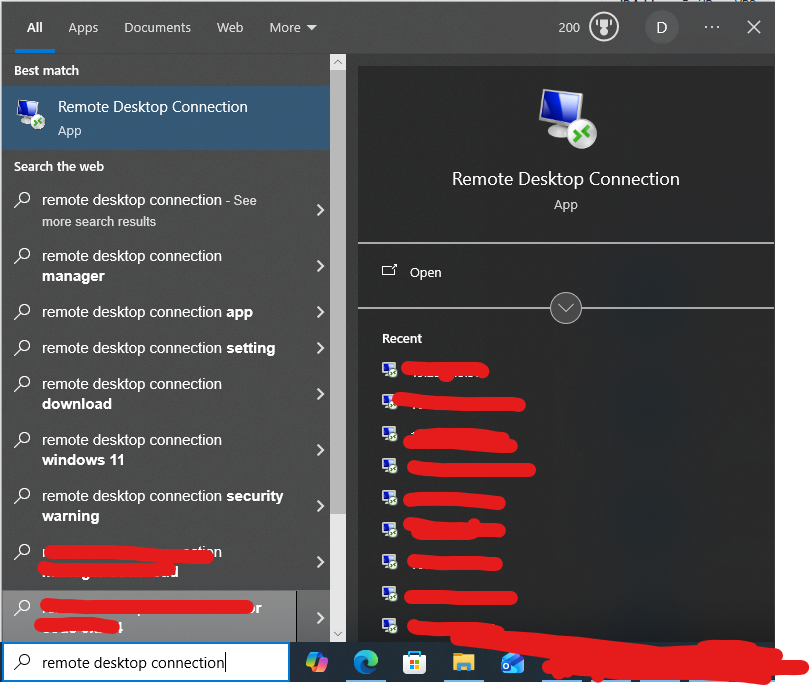Expand arrow for 'See more search results'
The image size is (810, 686).
click(x=320, y=210)
